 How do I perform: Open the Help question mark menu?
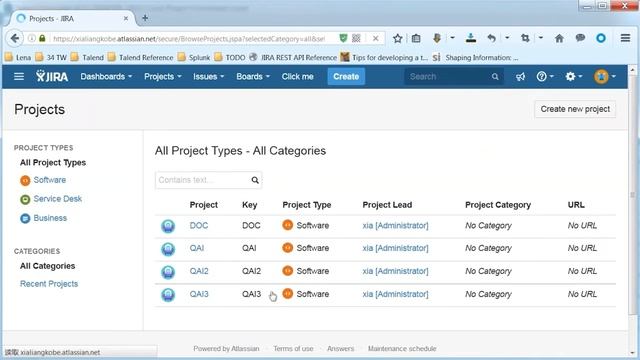coord(545,76)
